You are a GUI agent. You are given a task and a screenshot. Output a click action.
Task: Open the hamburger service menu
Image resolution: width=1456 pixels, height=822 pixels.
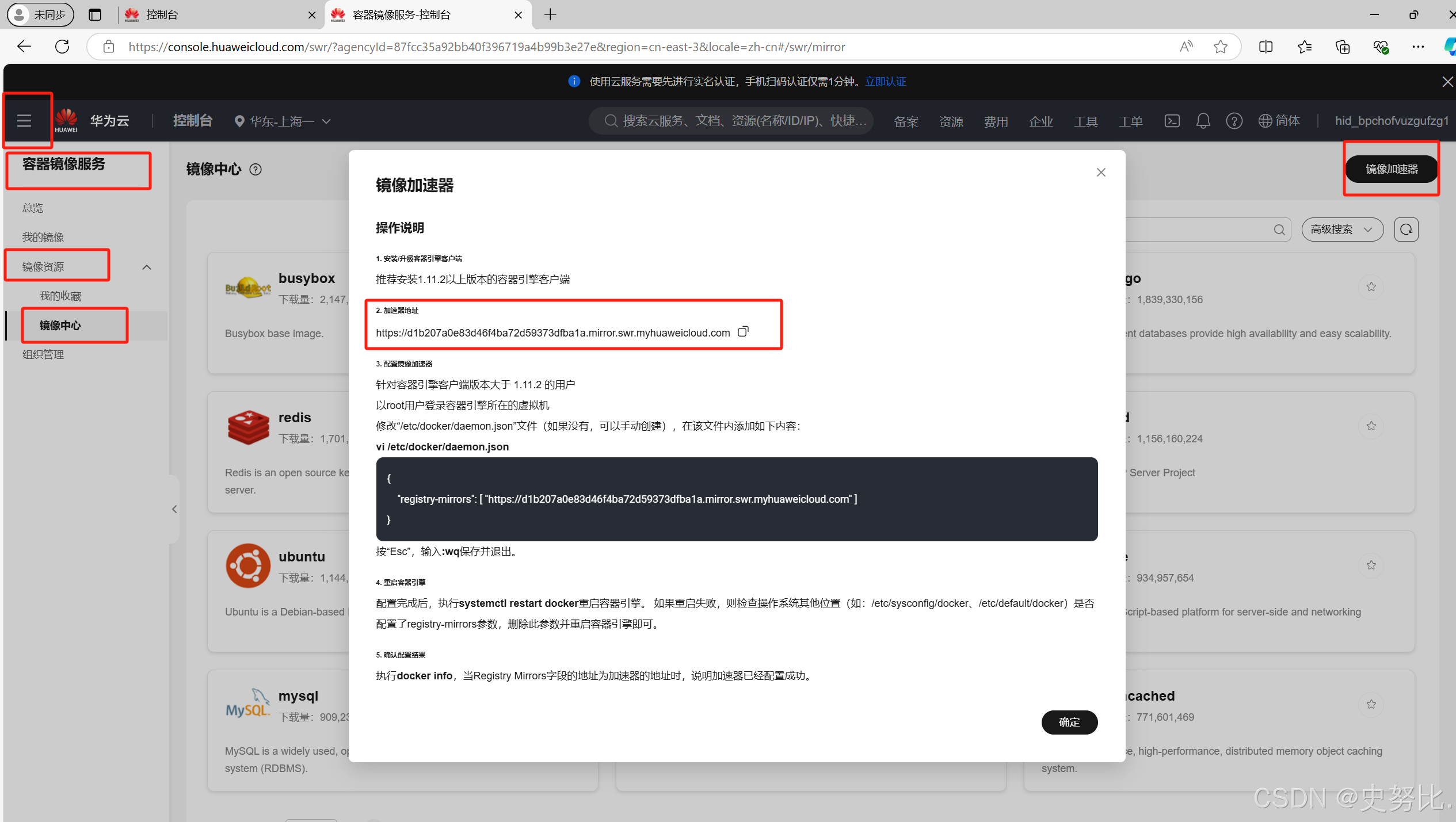click(24, 121)
